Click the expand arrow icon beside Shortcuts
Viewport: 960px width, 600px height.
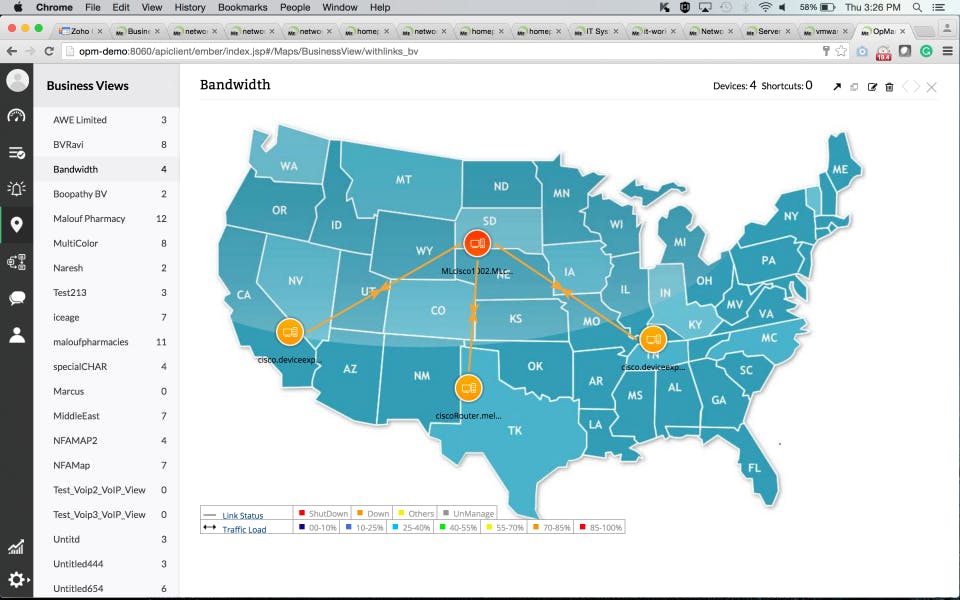point(837,87)
